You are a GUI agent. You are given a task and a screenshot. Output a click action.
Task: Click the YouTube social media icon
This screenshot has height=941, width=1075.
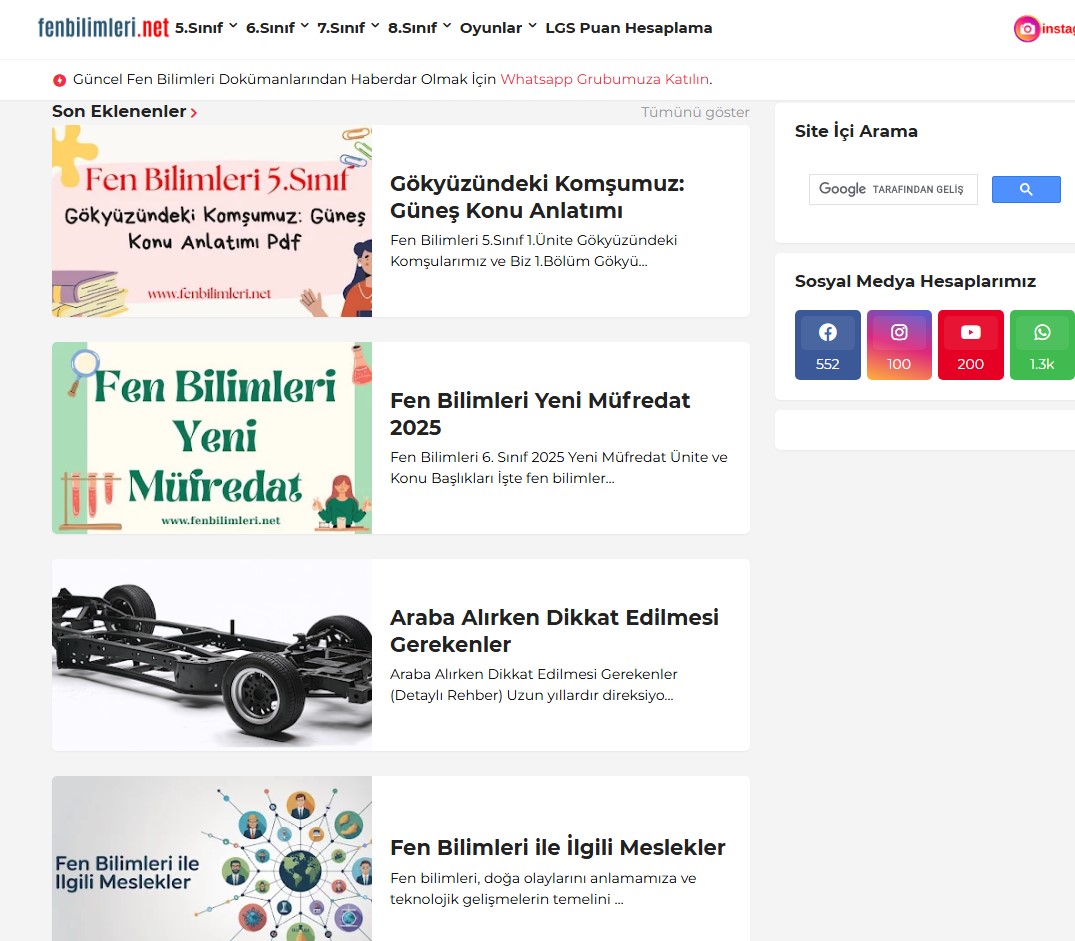970,334
